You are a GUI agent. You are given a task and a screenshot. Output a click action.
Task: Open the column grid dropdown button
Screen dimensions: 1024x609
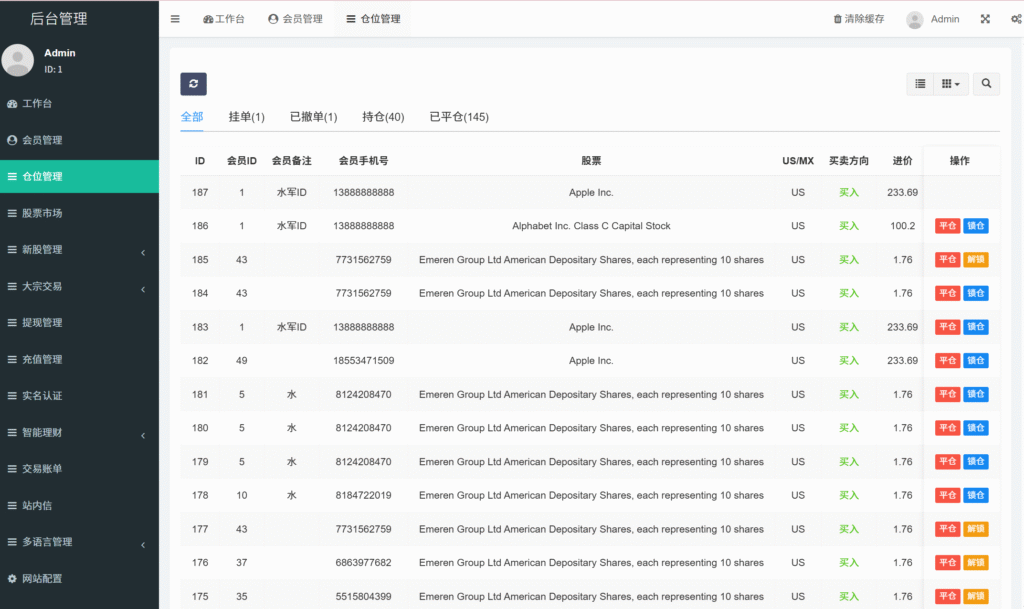(951, 84)
